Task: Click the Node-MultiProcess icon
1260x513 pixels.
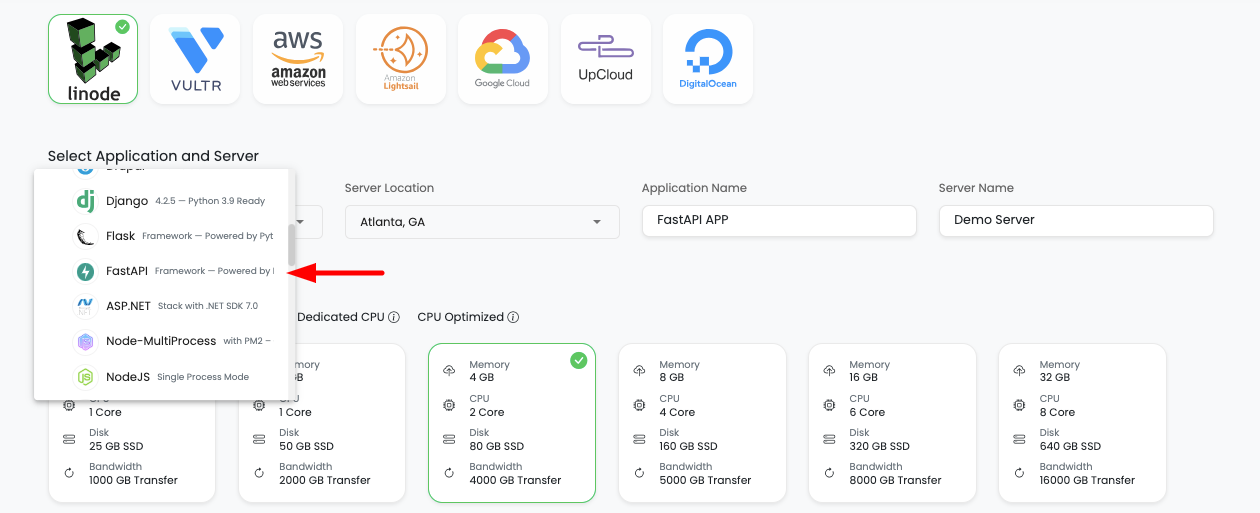Action: [x=86, y=341]
